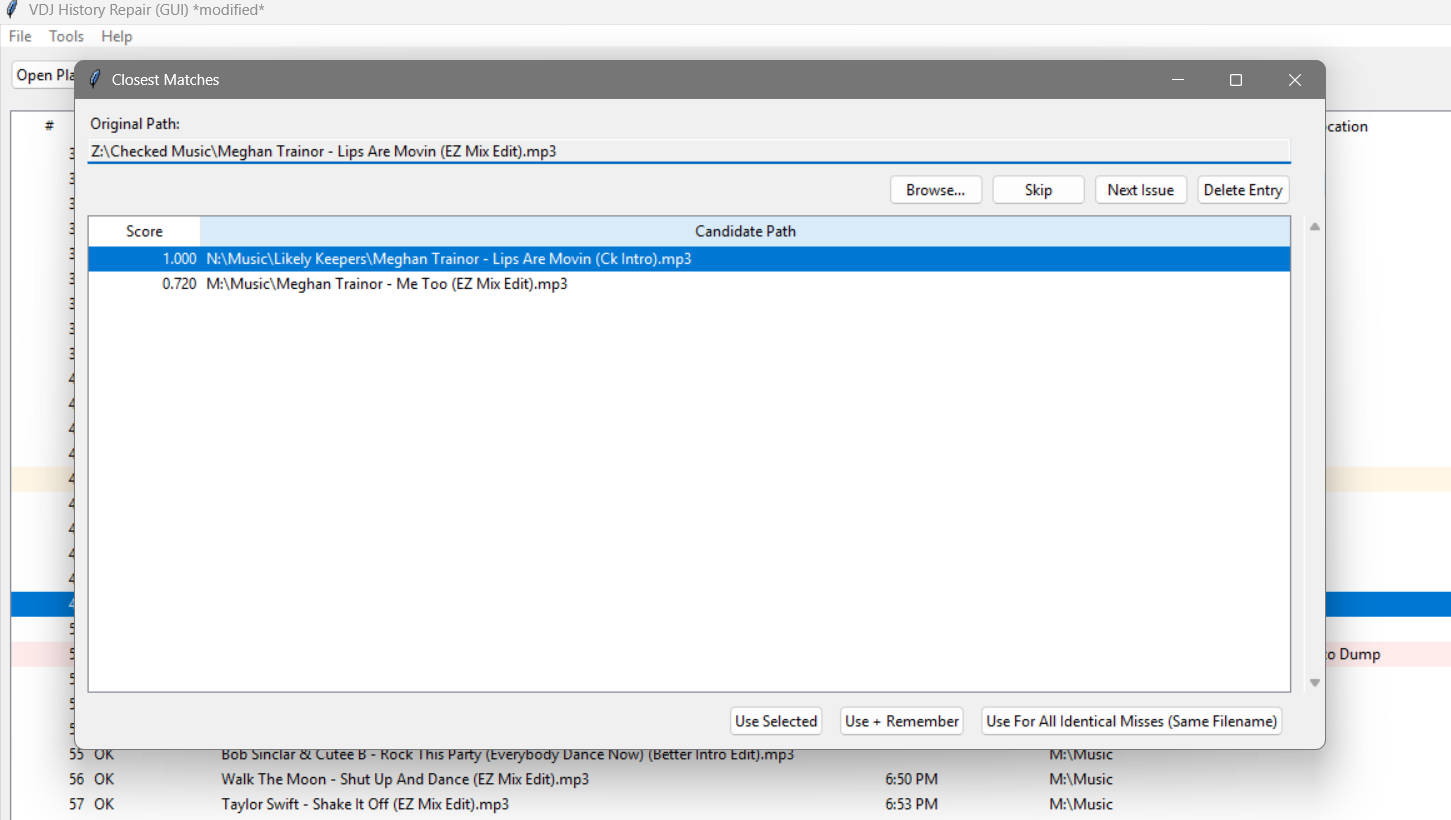Screen dimensions: 1451x820
Task: Go to the Next Issue
Action: tap(1140, 190)
